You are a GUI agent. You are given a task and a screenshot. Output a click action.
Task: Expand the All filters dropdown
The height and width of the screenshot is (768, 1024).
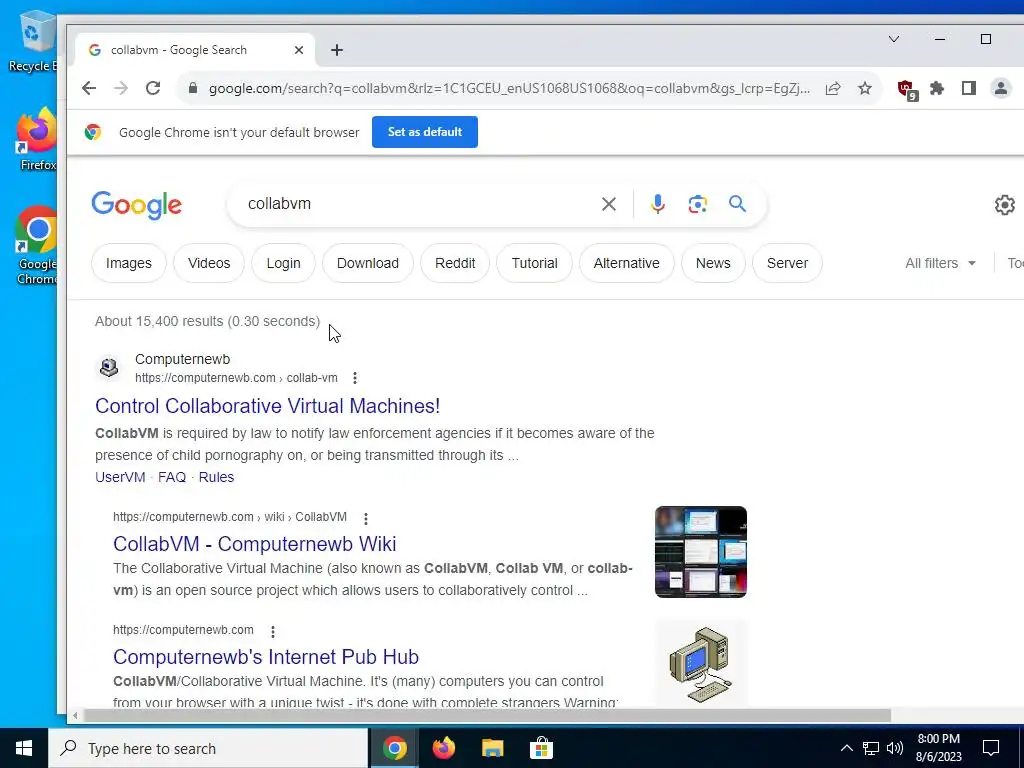click(940, 263)
